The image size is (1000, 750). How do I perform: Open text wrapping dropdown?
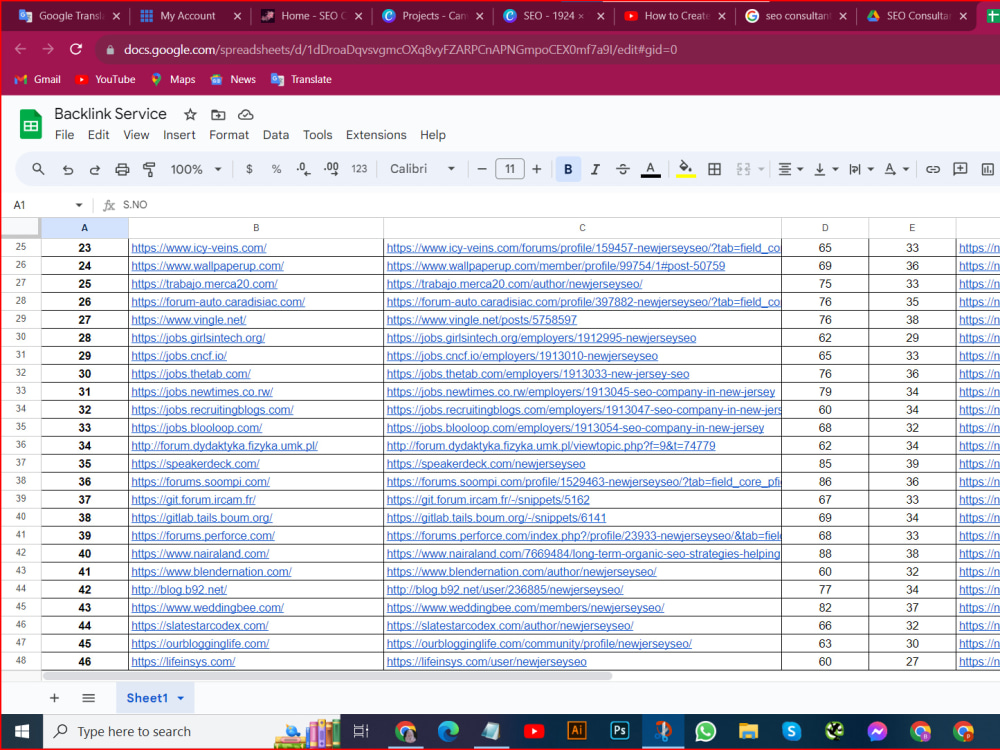[861, 169]
